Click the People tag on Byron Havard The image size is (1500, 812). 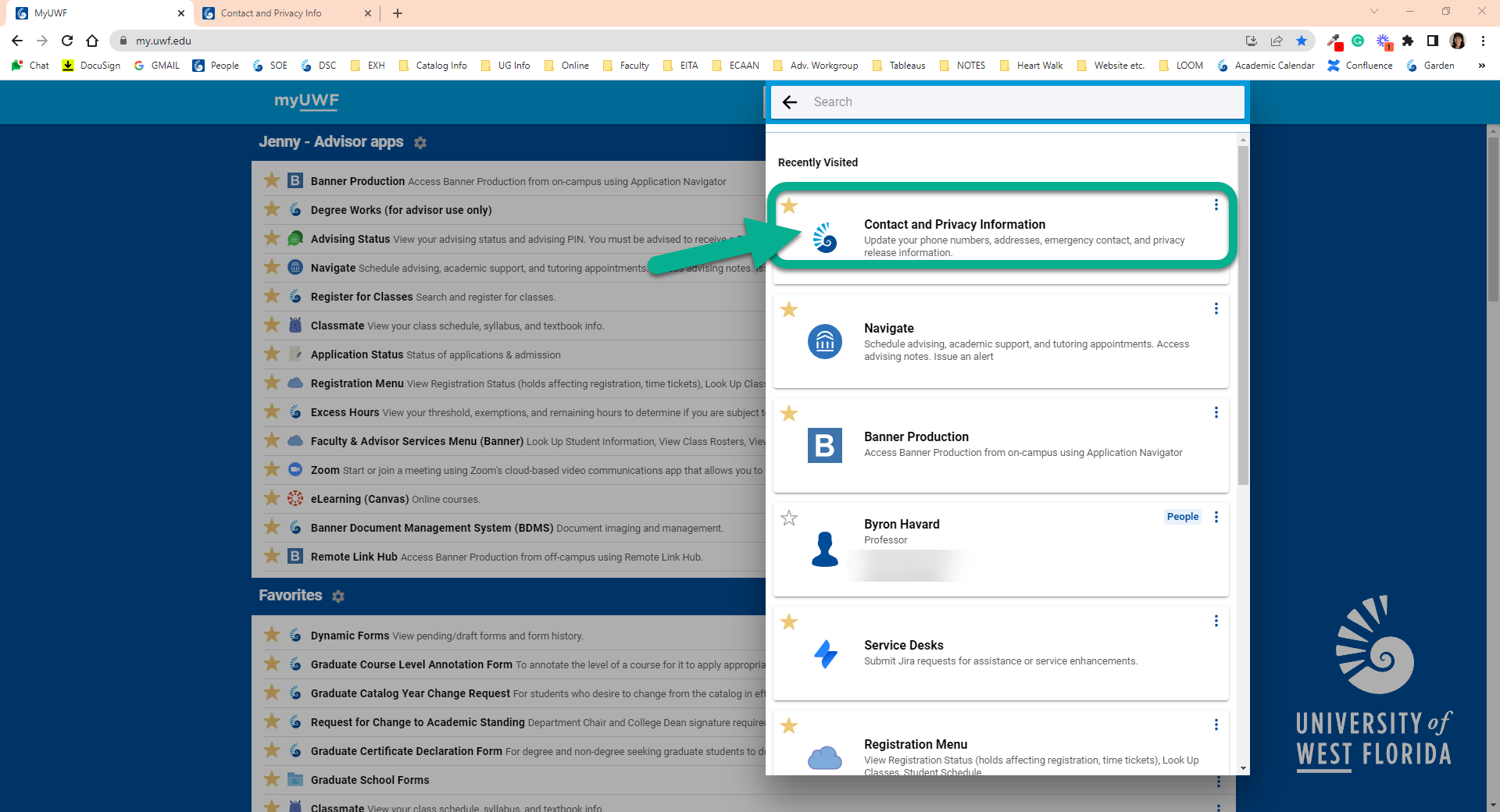[1183, 517]
